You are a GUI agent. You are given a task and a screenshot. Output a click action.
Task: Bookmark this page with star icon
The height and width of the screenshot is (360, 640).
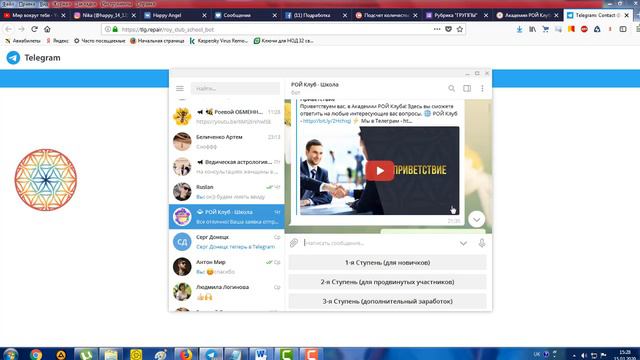[460, 29]
